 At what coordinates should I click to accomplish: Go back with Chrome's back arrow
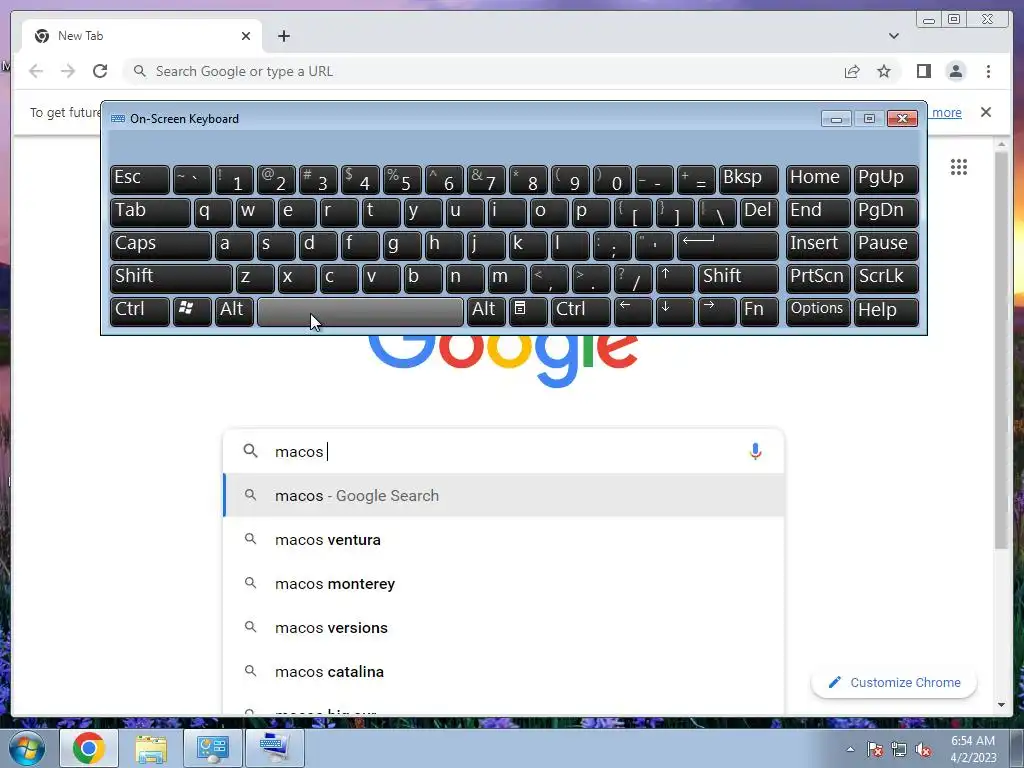[36, 71]
